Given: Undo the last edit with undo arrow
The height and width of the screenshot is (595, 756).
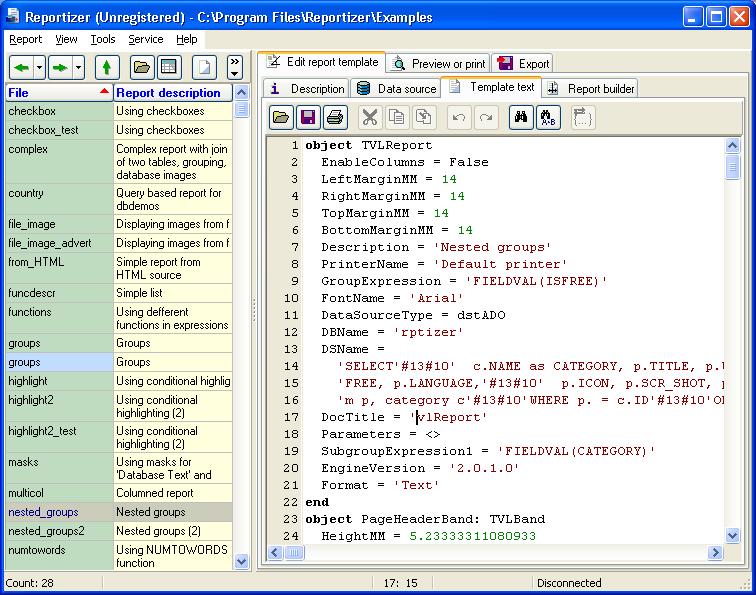Looking at the screenshot, I should click(x=459, y=117).
